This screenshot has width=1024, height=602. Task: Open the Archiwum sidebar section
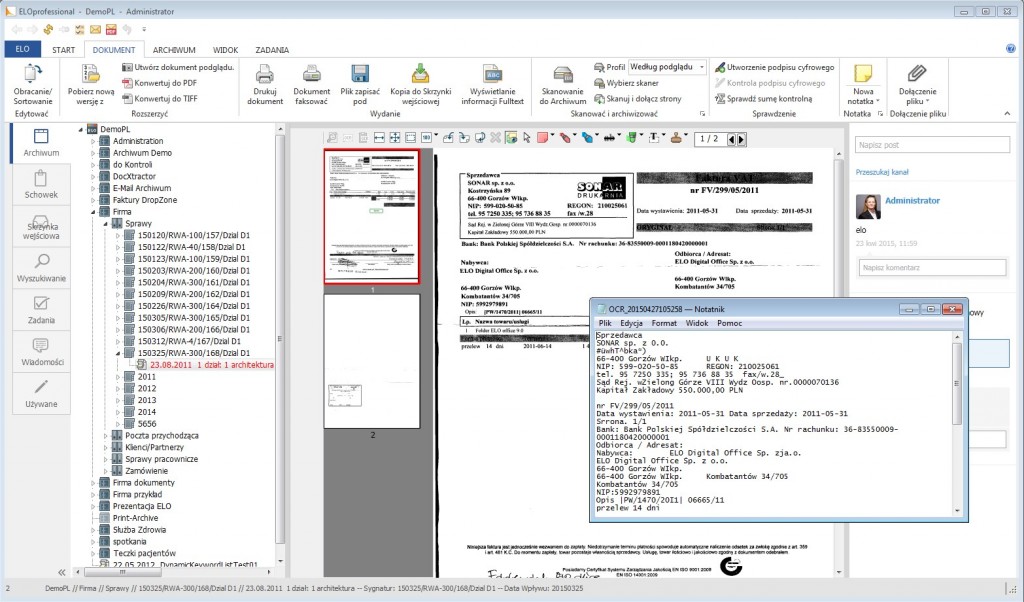point(41,142)
